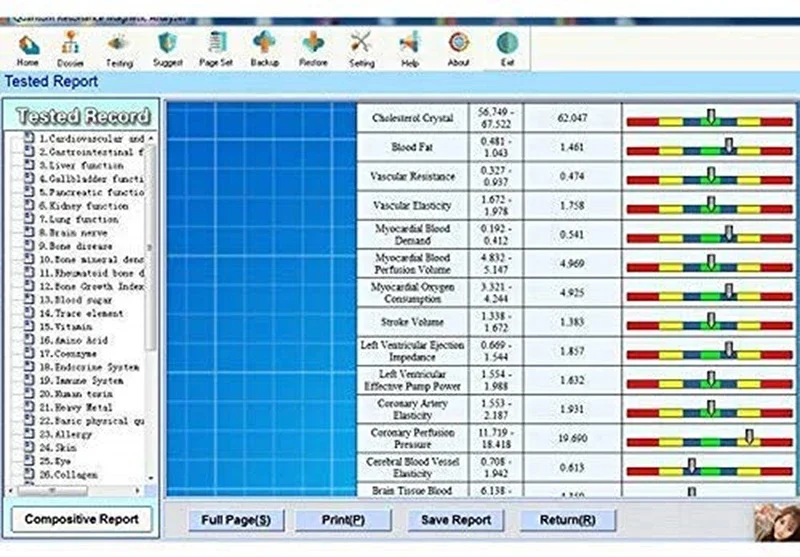Click the Stroke Volume row label
Image resolution: width=800 pixels, height=557 pixels.
point(412,322)
